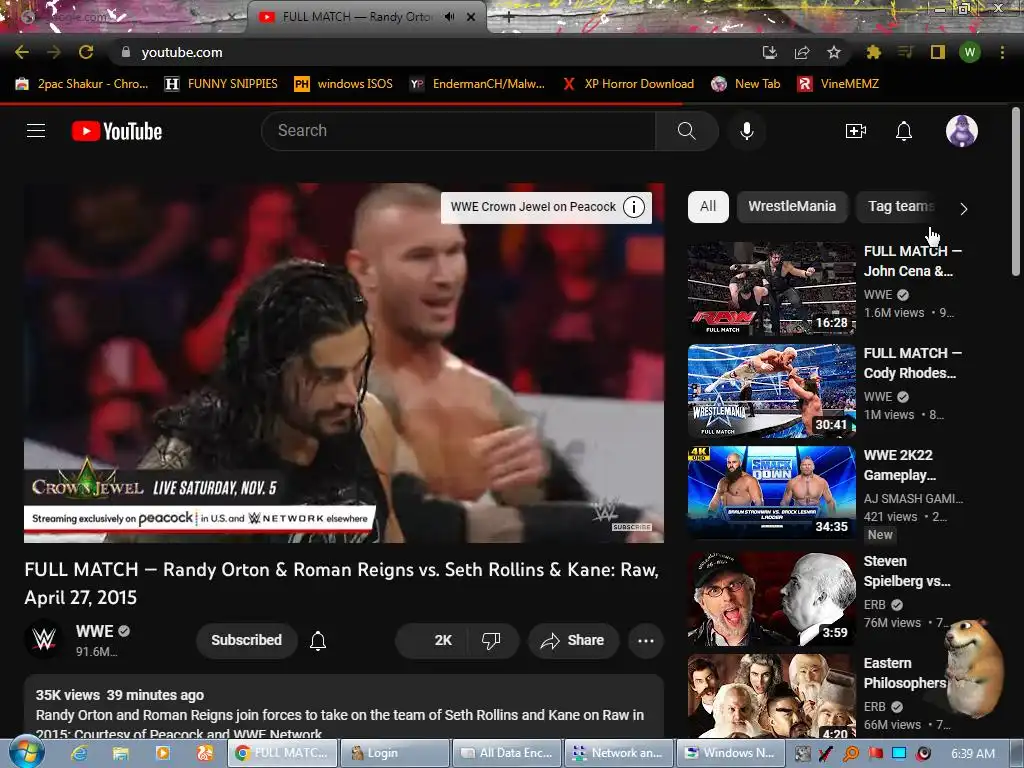
Task: Open the WWE channel avatar
Action: tap(44, 639)
